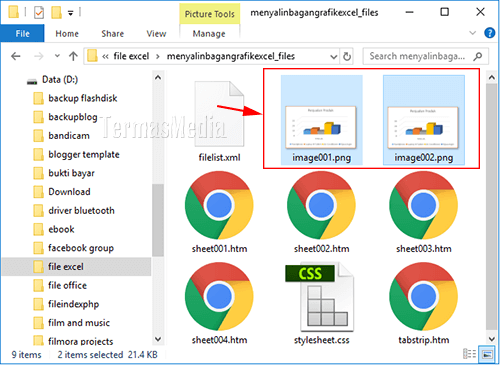Open the driver bluetooth folder
This screenshot has height=365, width=500.
click(x=81, y=210)
